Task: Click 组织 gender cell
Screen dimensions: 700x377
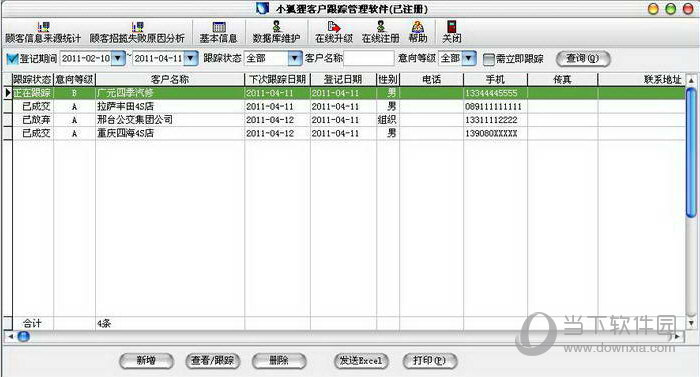Action: pos(387,120)
